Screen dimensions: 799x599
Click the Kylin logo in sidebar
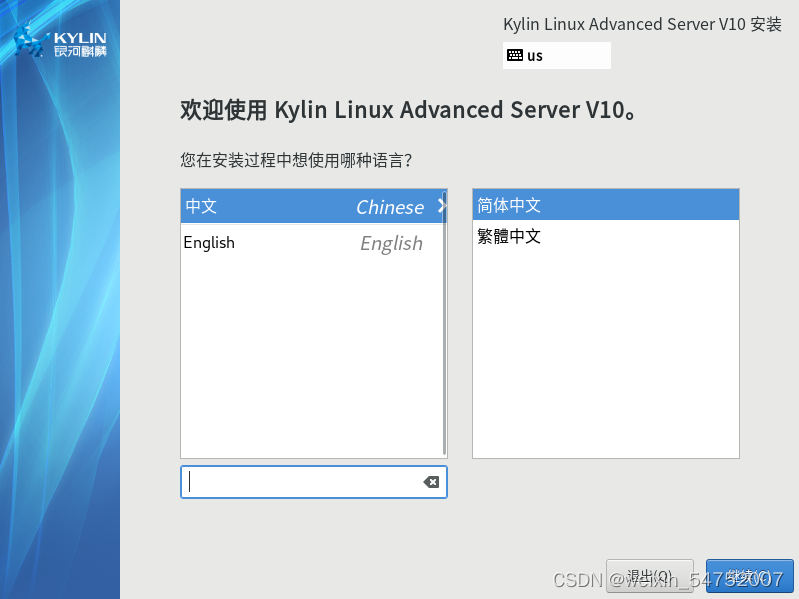point(60,41)
